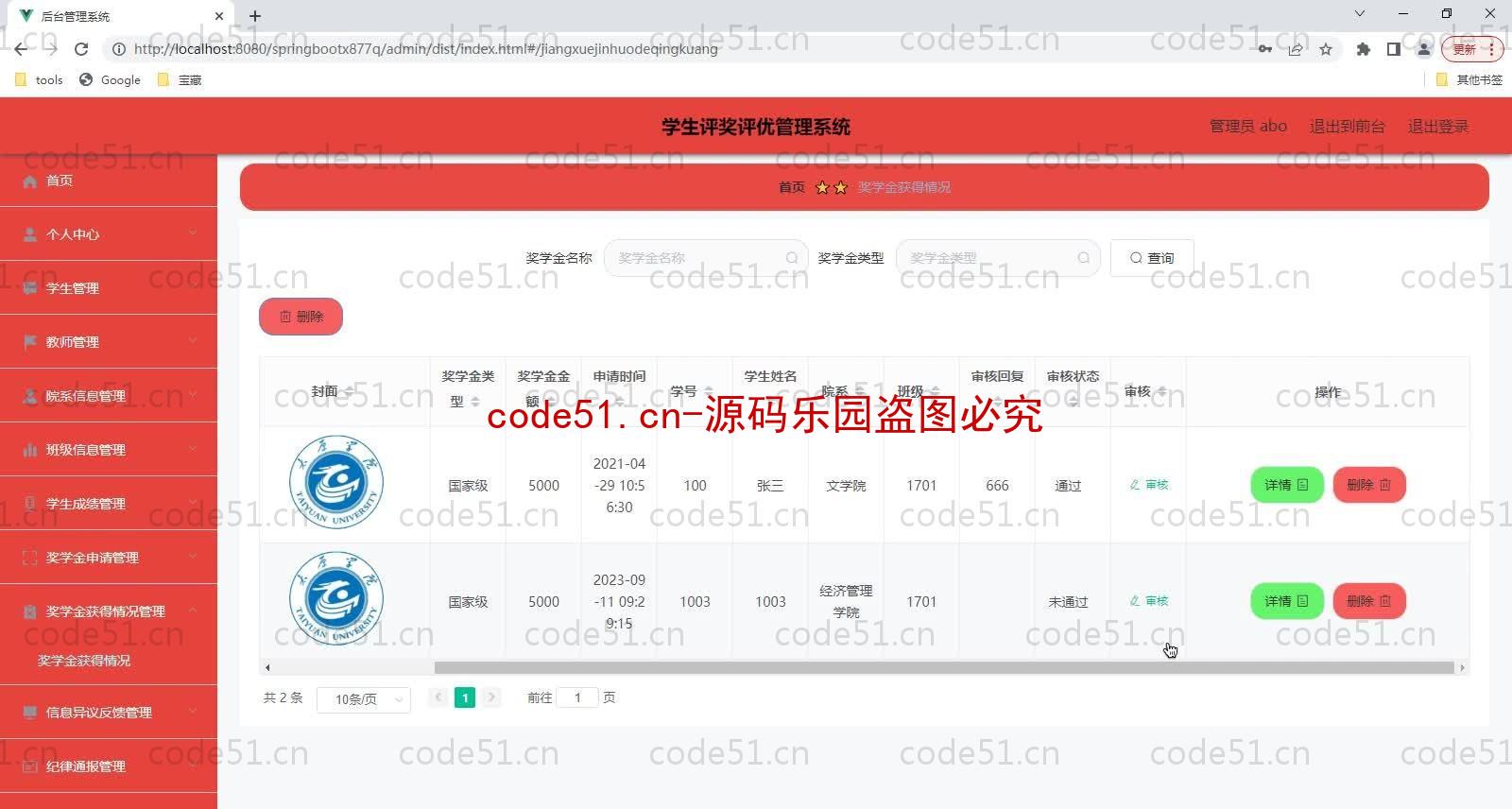Focus the 前往 page number field
Screen dimensions: 1512x809
point(577,697)
